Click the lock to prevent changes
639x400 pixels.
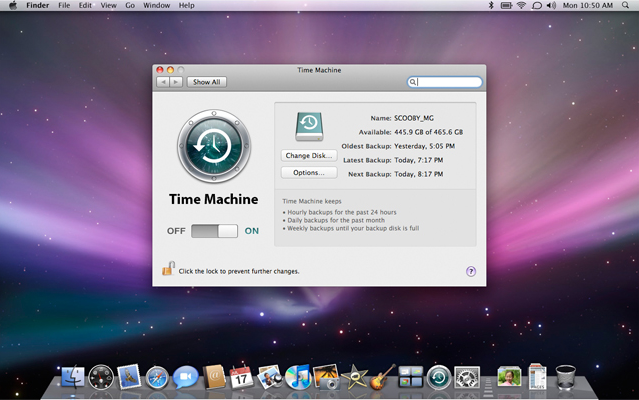click(168, 268)
